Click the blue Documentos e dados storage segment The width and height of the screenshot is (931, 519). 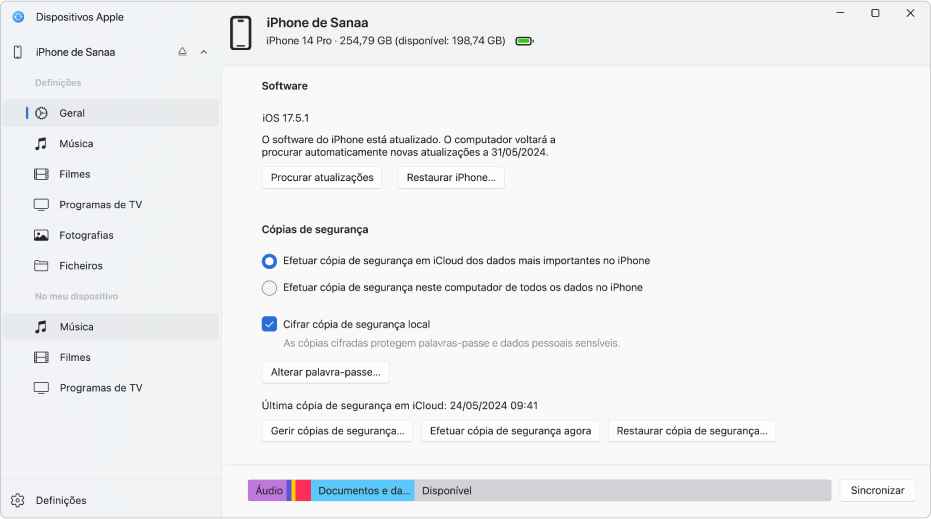coord(363,490)
